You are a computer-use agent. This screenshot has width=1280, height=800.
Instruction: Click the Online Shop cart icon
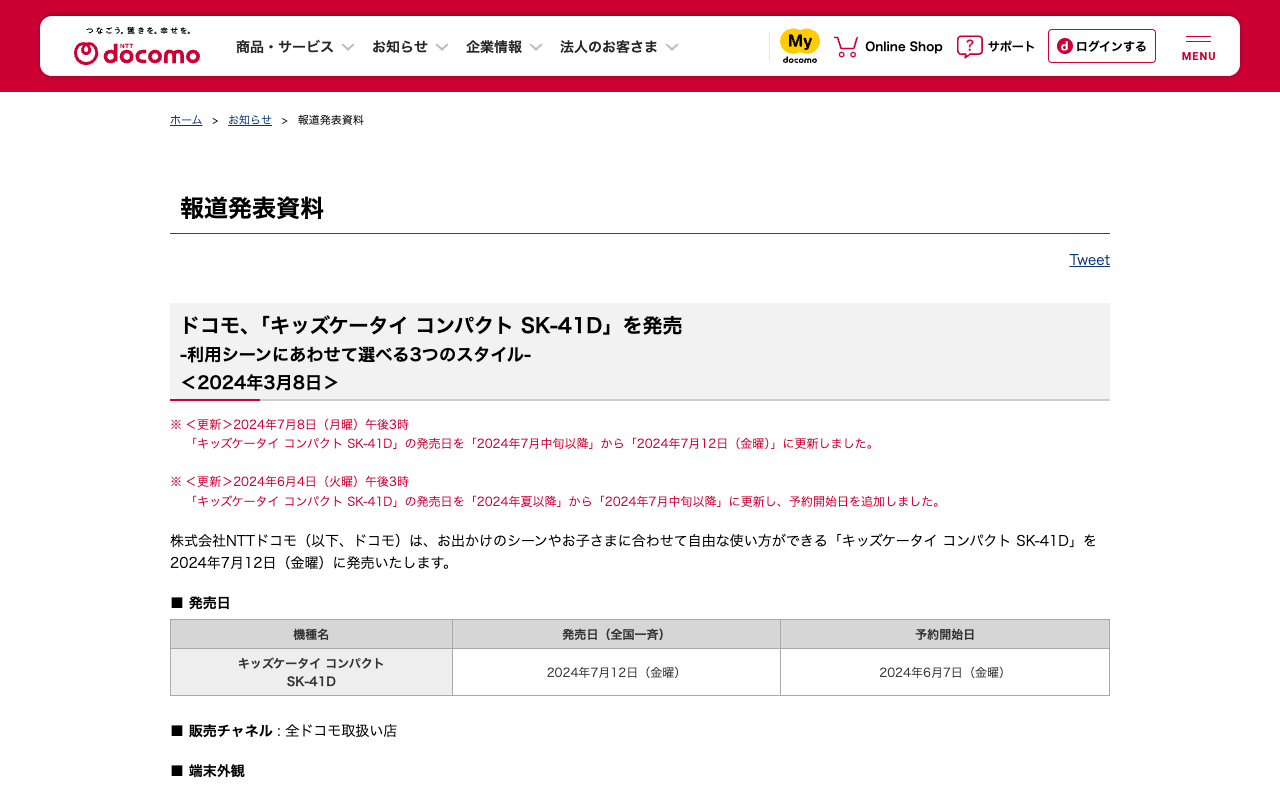pyautogui.click(x=846, y=47)
